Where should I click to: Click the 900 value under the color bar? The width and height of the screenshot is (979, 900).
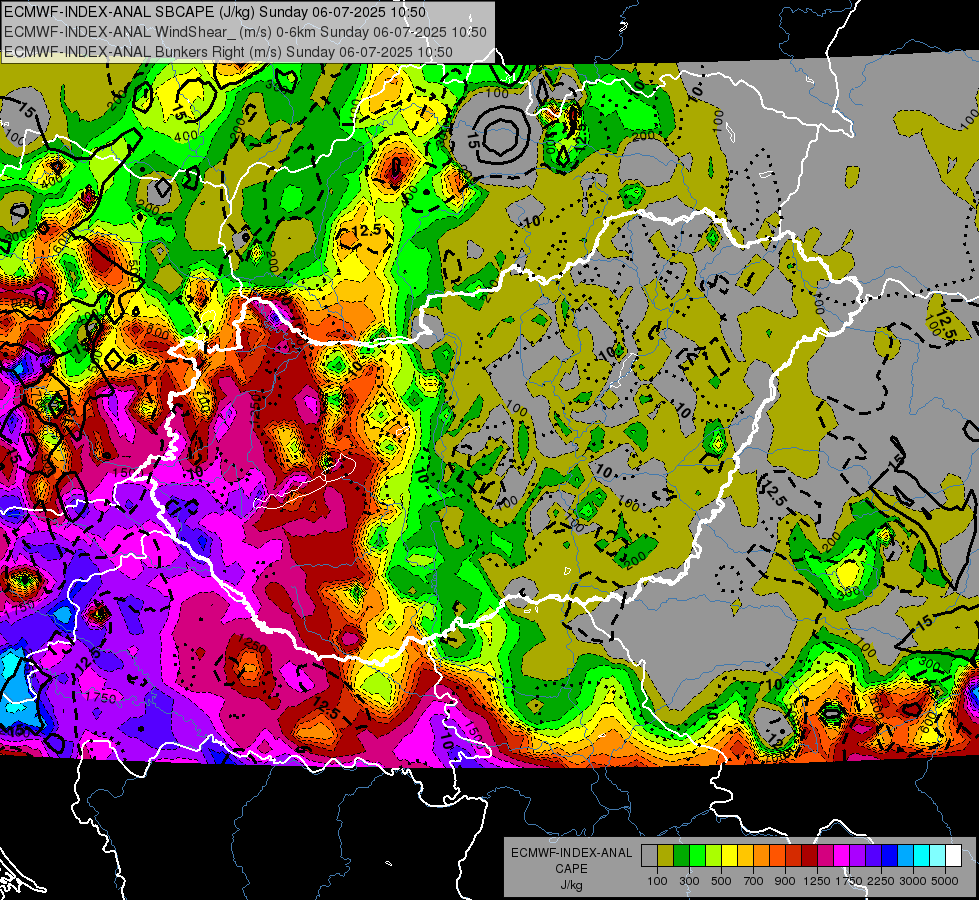(x=785, y=881)
